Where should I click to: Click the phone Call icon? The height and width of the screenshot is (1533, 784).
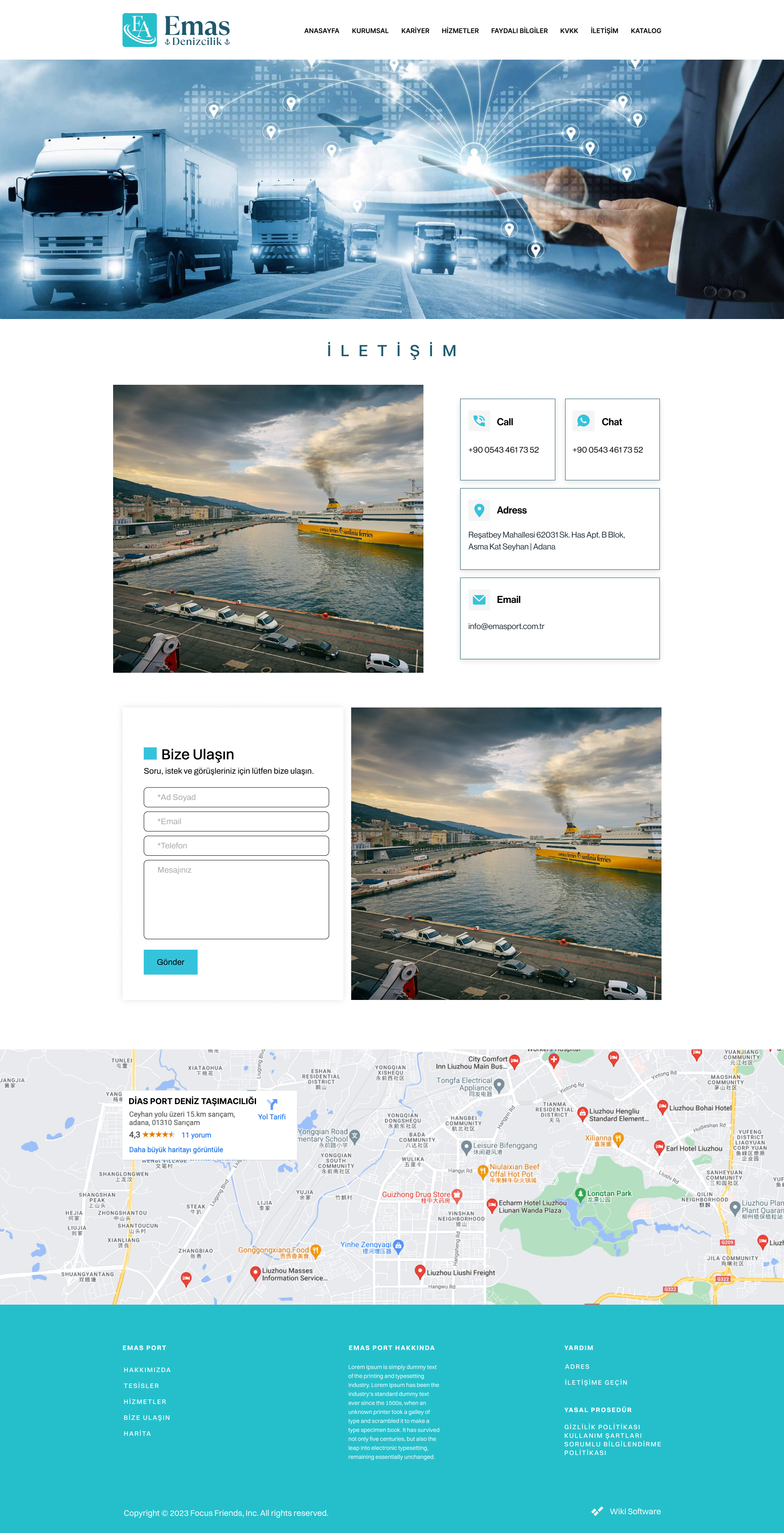pos(479,421)
